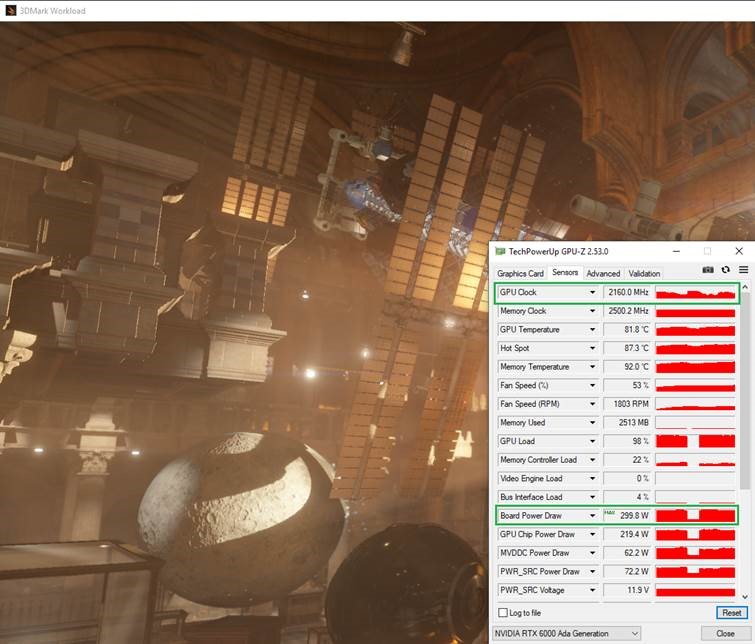Open the PWR_SRC Voltage dropdown
Image resolution: width=755 pixels, height=644 pixels.
coord(592,590)
